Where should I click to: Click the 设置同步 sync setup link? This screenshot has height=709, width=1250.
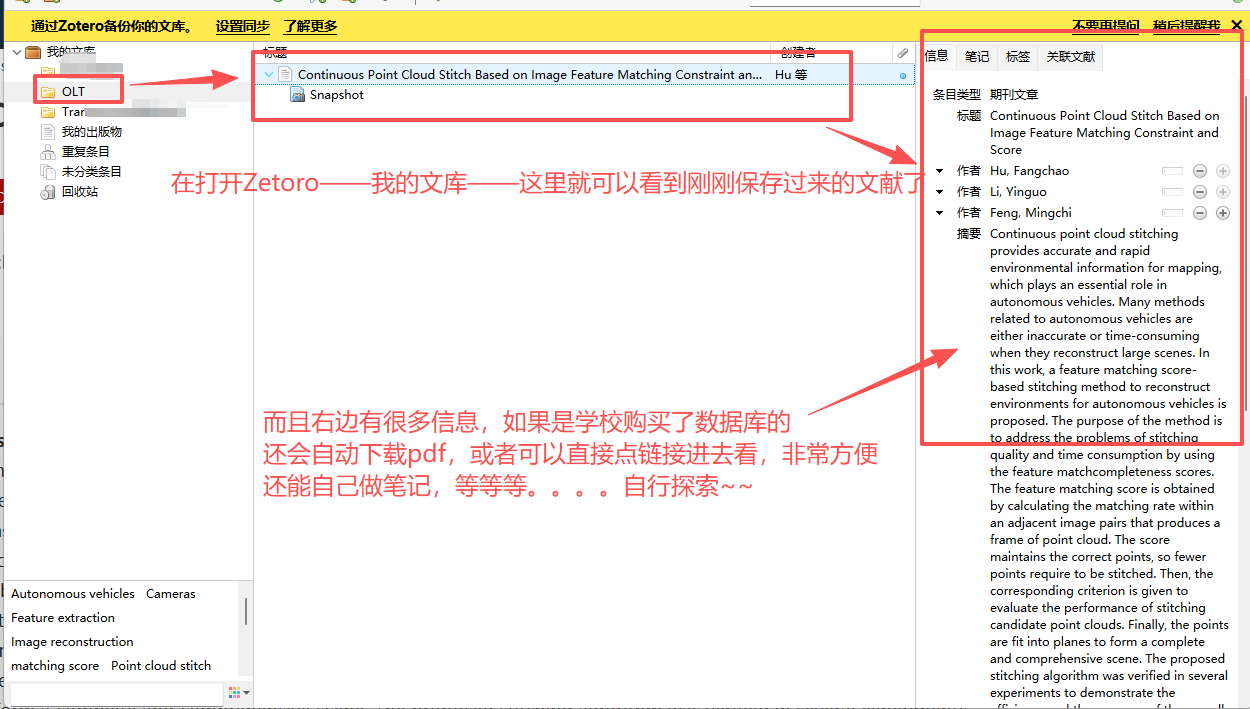pos(243,26)
